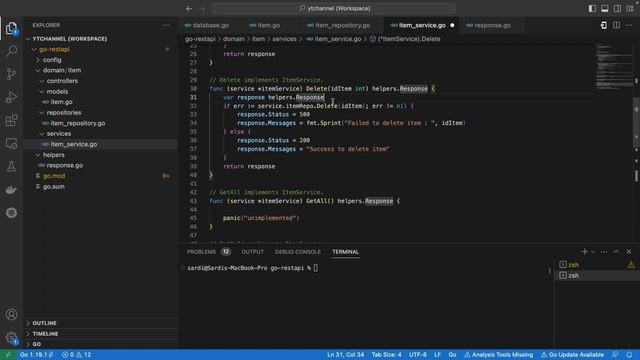
Task: Open item_repository.go in the file explorer
Action: tap(100, 123)
